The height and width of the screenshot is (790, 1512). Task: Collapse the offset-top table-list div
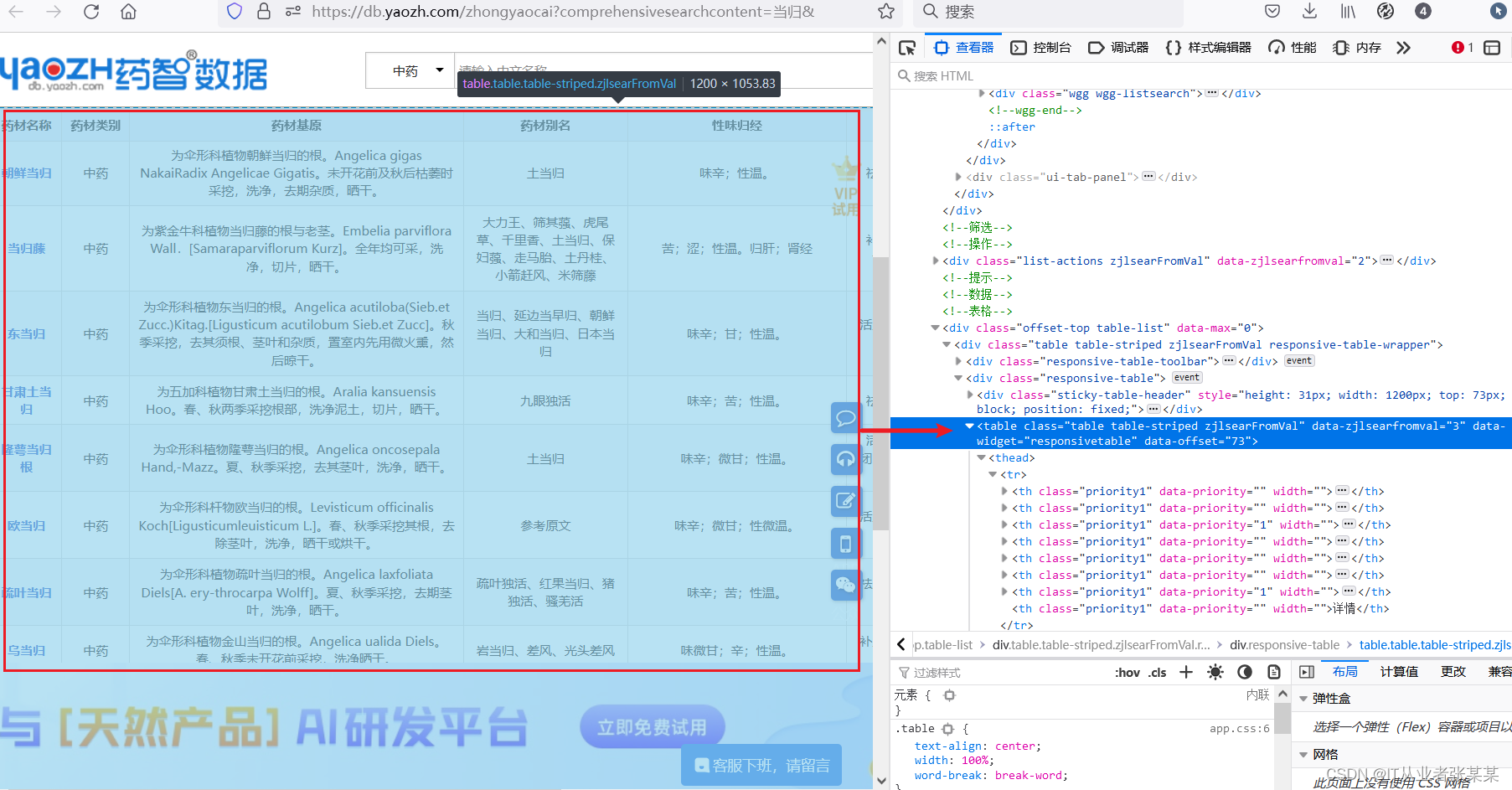936,328
